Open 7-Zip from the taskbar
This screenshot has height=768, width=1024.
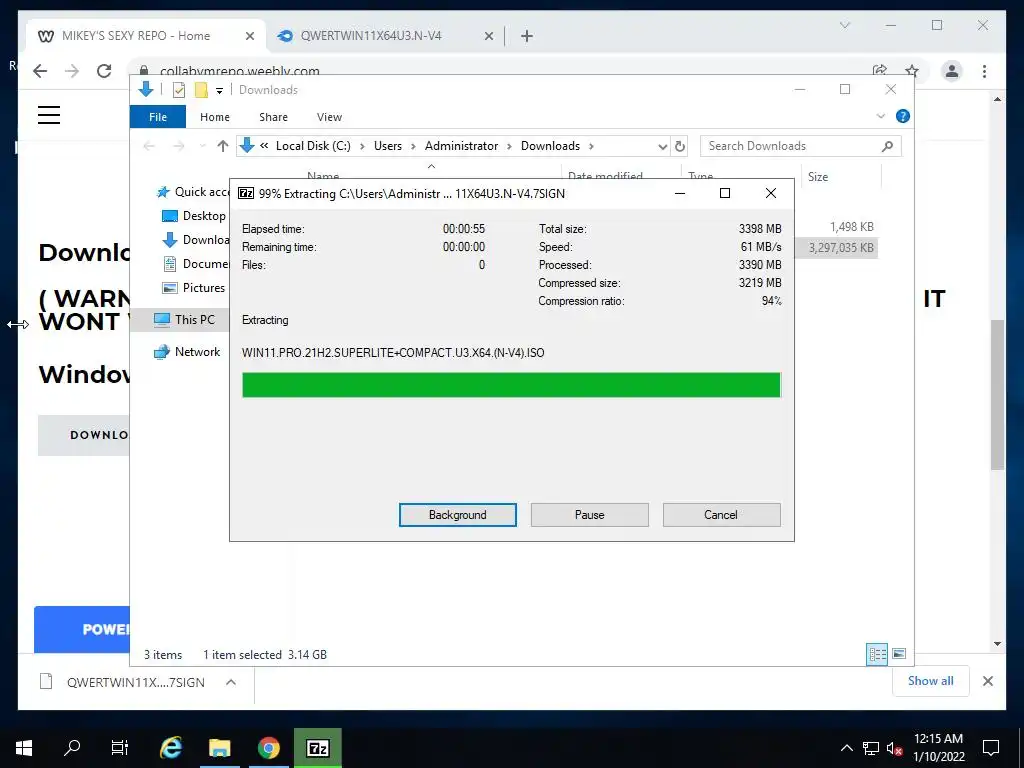pyautogui.click(x=317, y=748)
